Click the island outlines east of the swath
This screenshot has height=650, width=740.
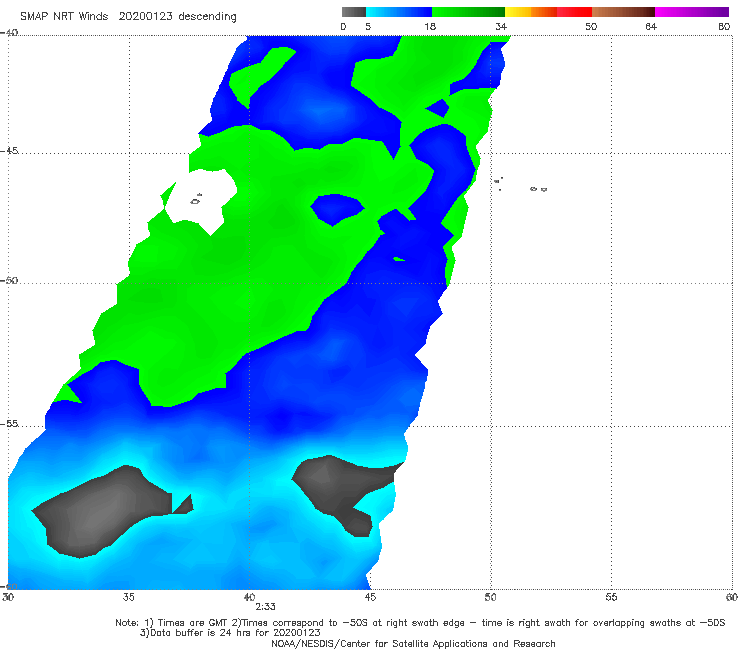(521, 185)
